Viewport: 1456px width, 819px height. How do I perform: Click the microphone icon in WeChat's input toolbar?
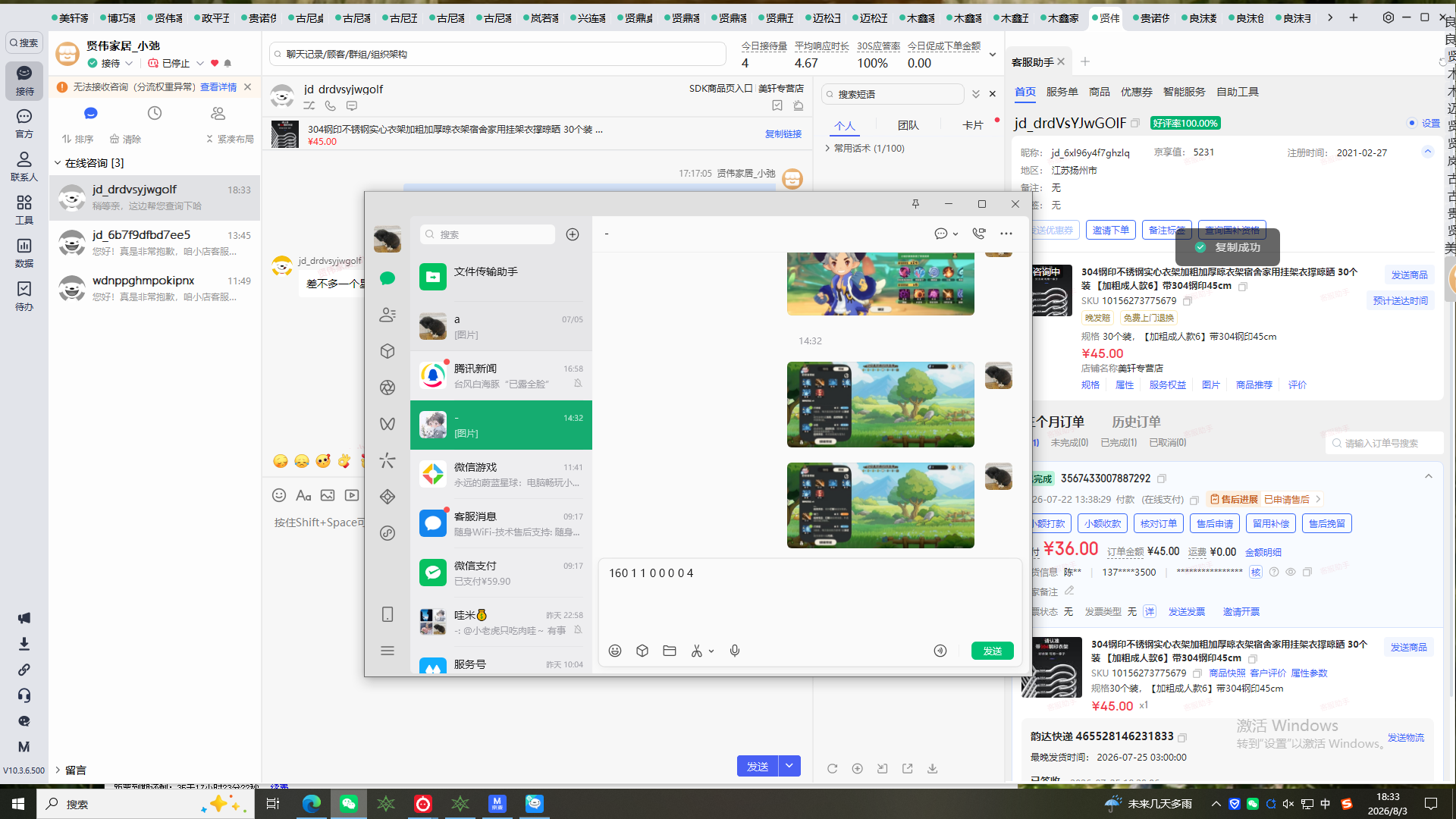point(735,651)
